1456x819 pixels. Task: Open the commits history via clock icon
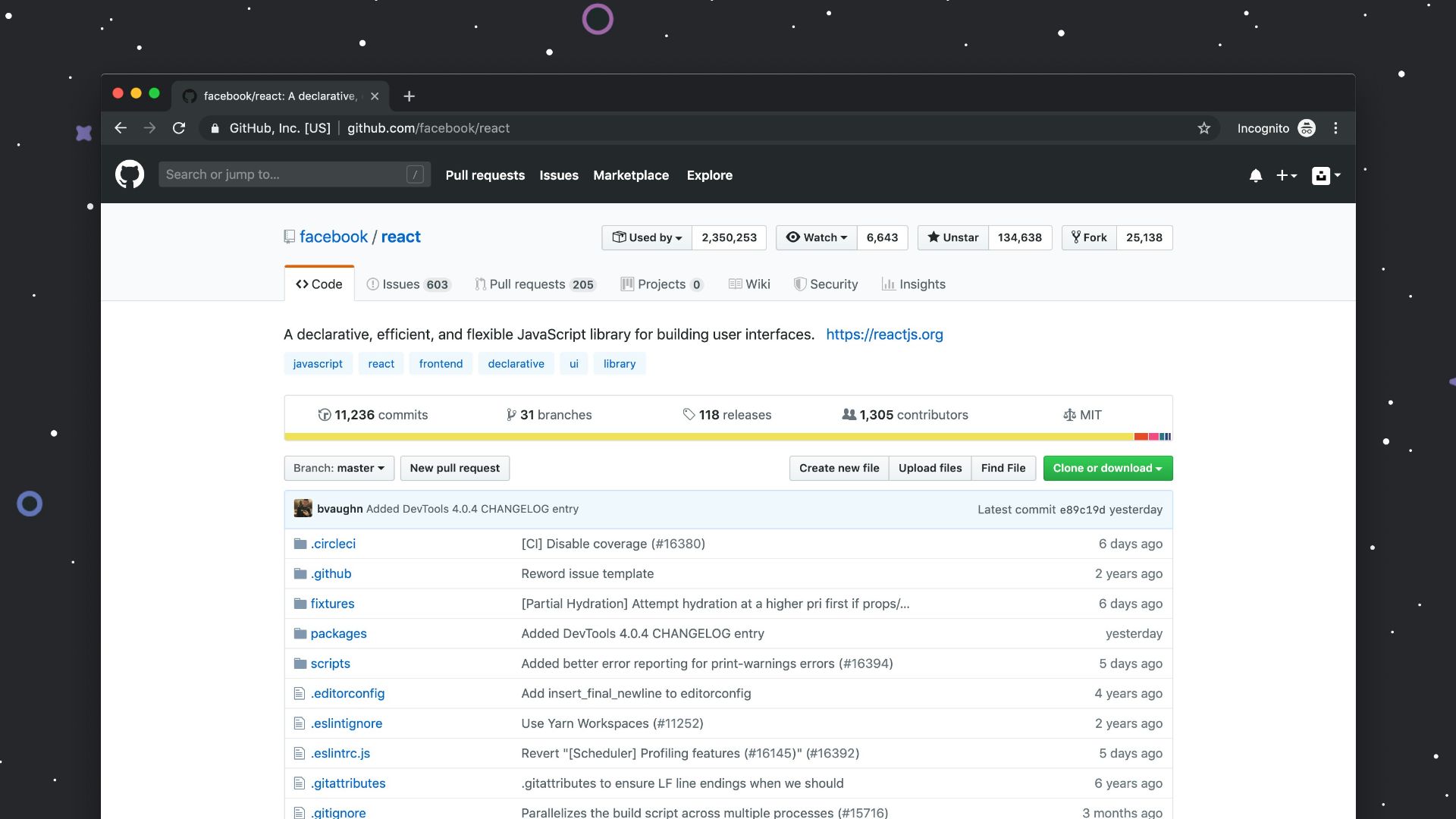click(x=325, y=415)
